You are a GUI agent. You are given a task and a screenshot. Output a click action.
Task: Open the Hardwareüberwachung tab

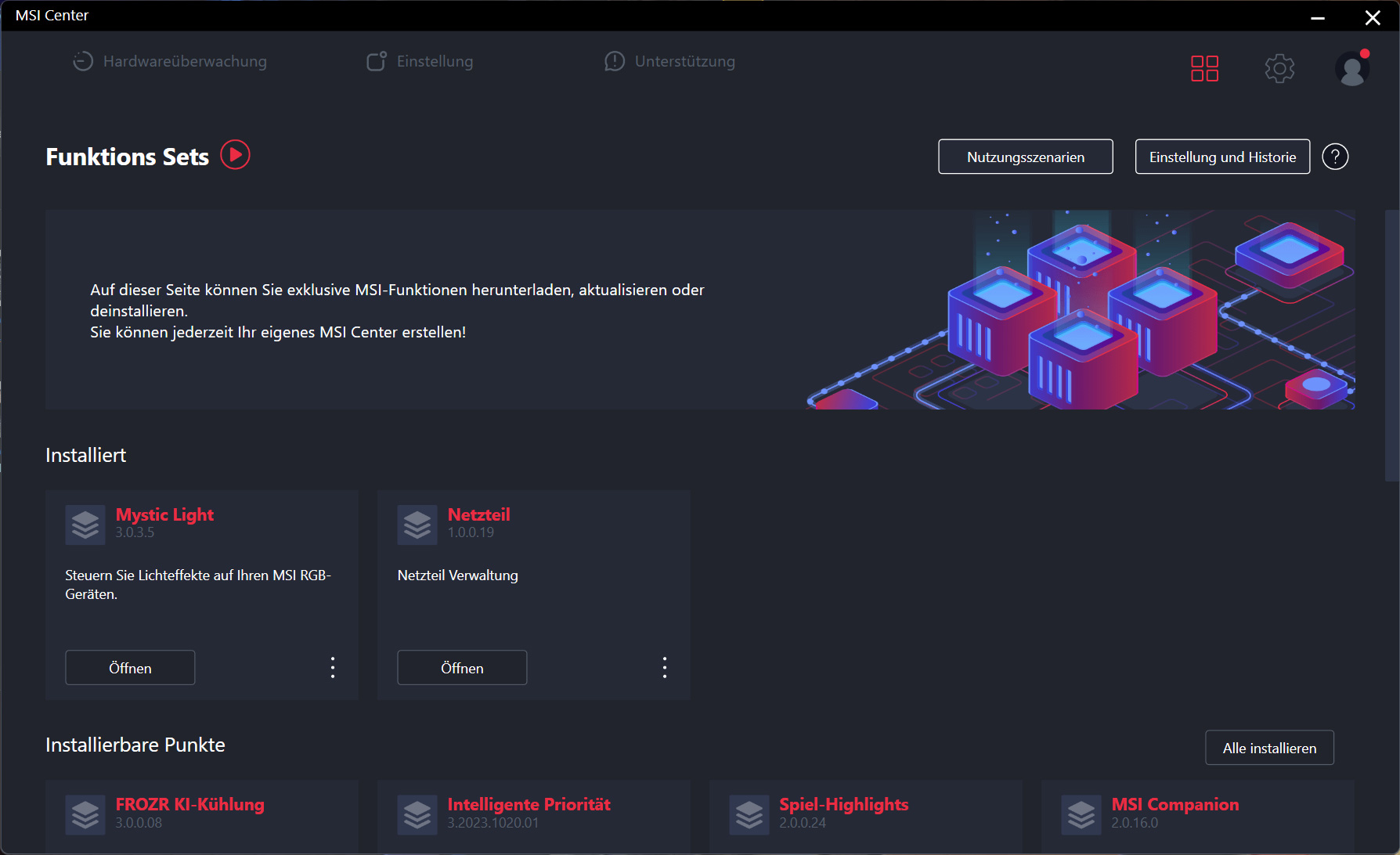[169, 61]
